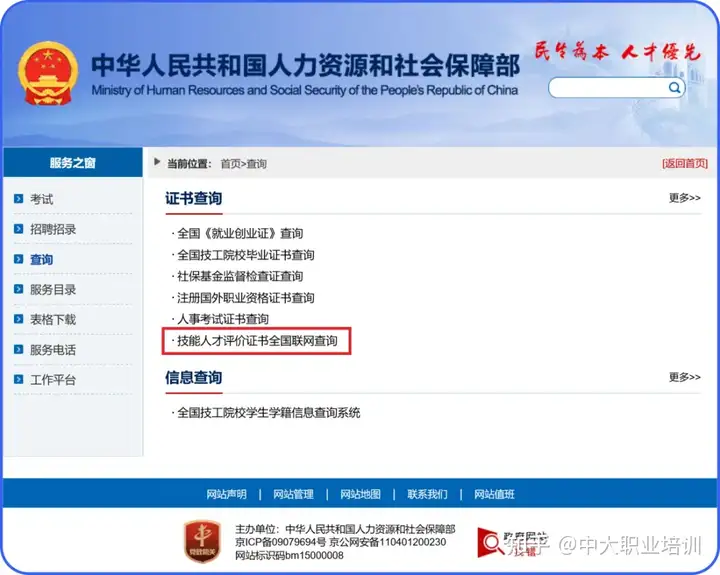The width and height of the screenshot is (720, 575).
Task: Click 网站值班 in the footer
Action: pos(495,494)
